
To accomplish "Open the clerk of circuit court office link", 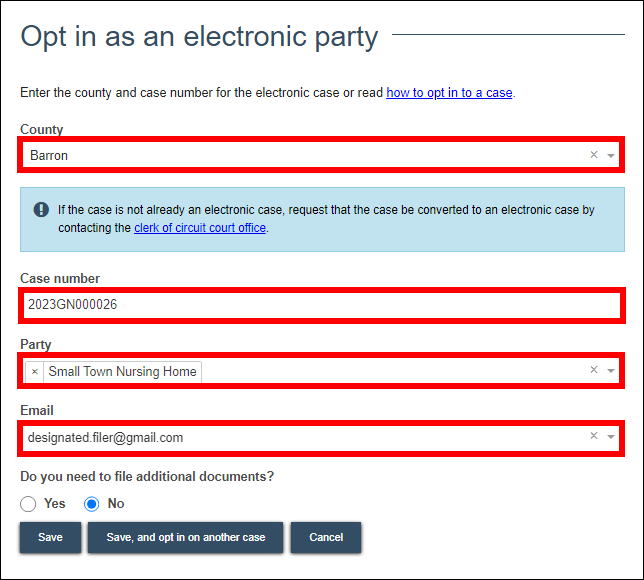I will click(x=200, y=228).
